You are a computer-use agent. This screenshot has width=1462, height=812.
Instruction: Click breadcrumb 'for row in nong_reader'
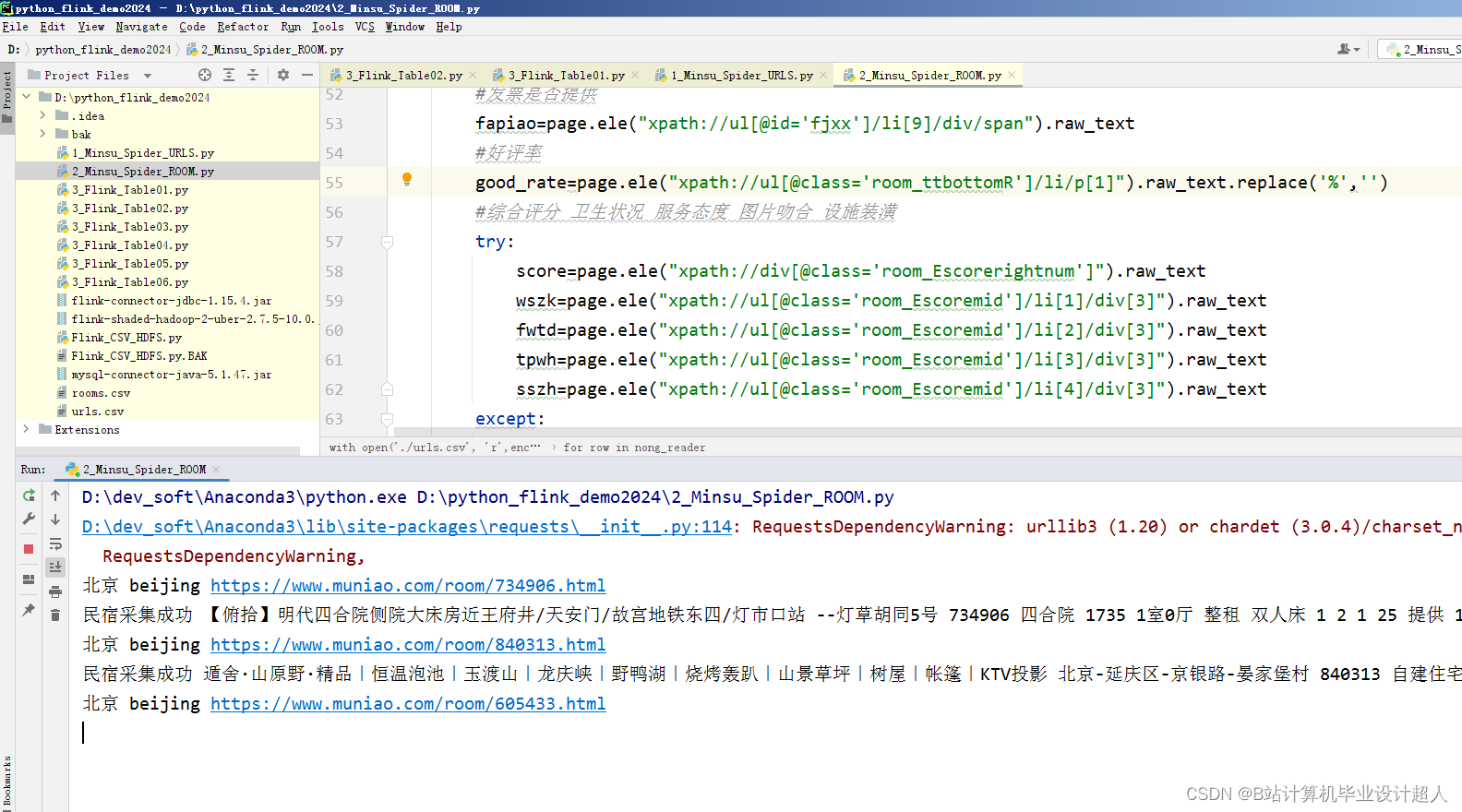[634, 448]
